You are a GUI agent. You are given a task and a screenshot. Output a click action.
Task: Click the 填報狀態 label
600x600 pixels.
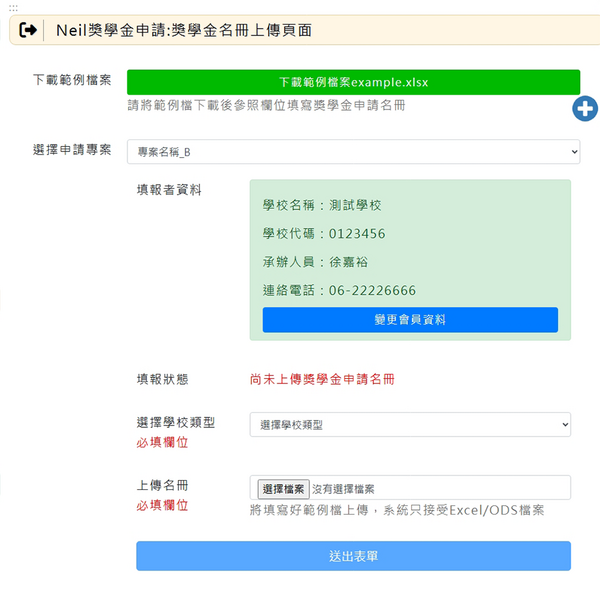(163, 379)
